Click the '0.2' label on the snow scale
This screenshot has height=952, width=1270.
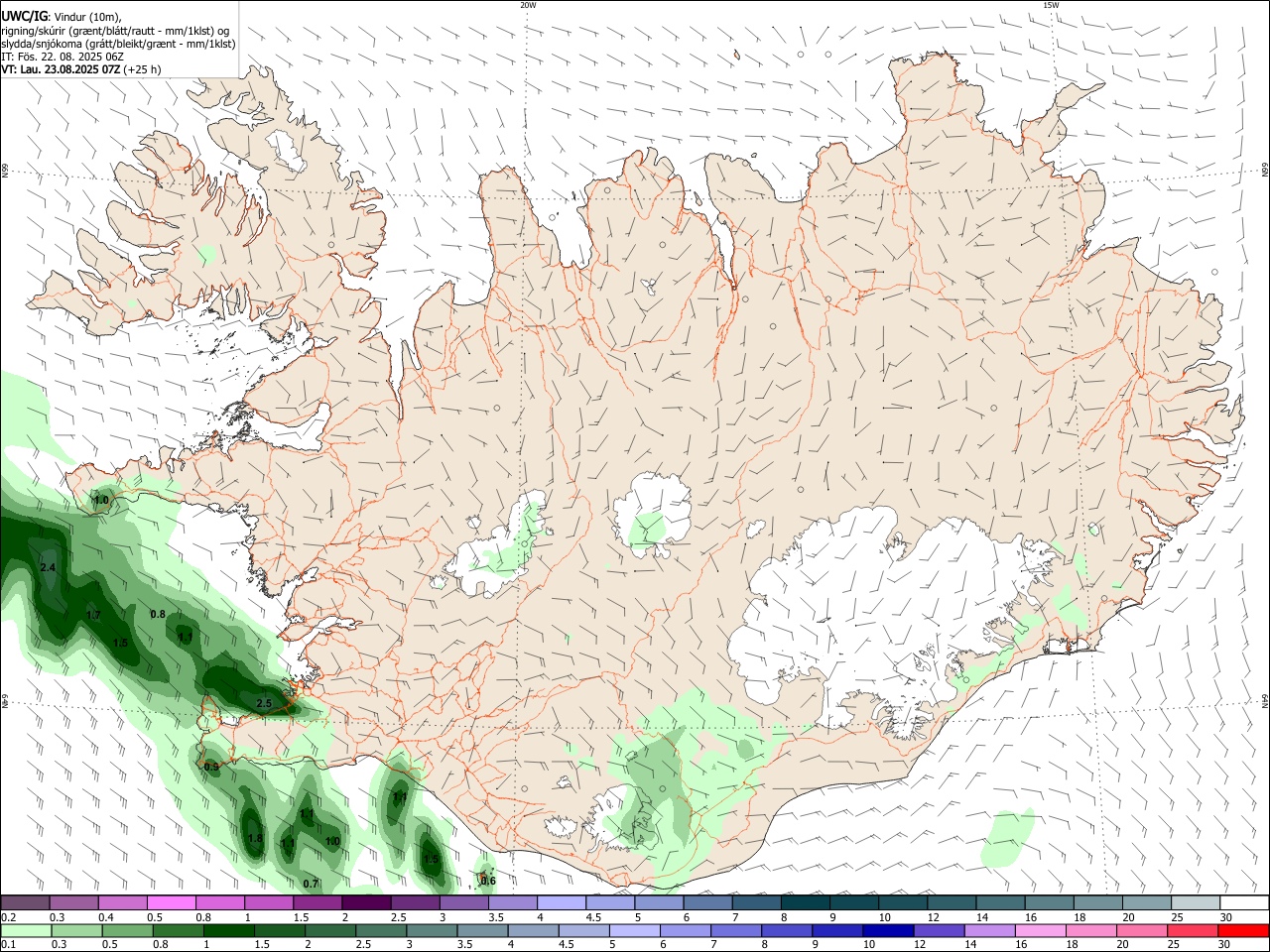8,917
